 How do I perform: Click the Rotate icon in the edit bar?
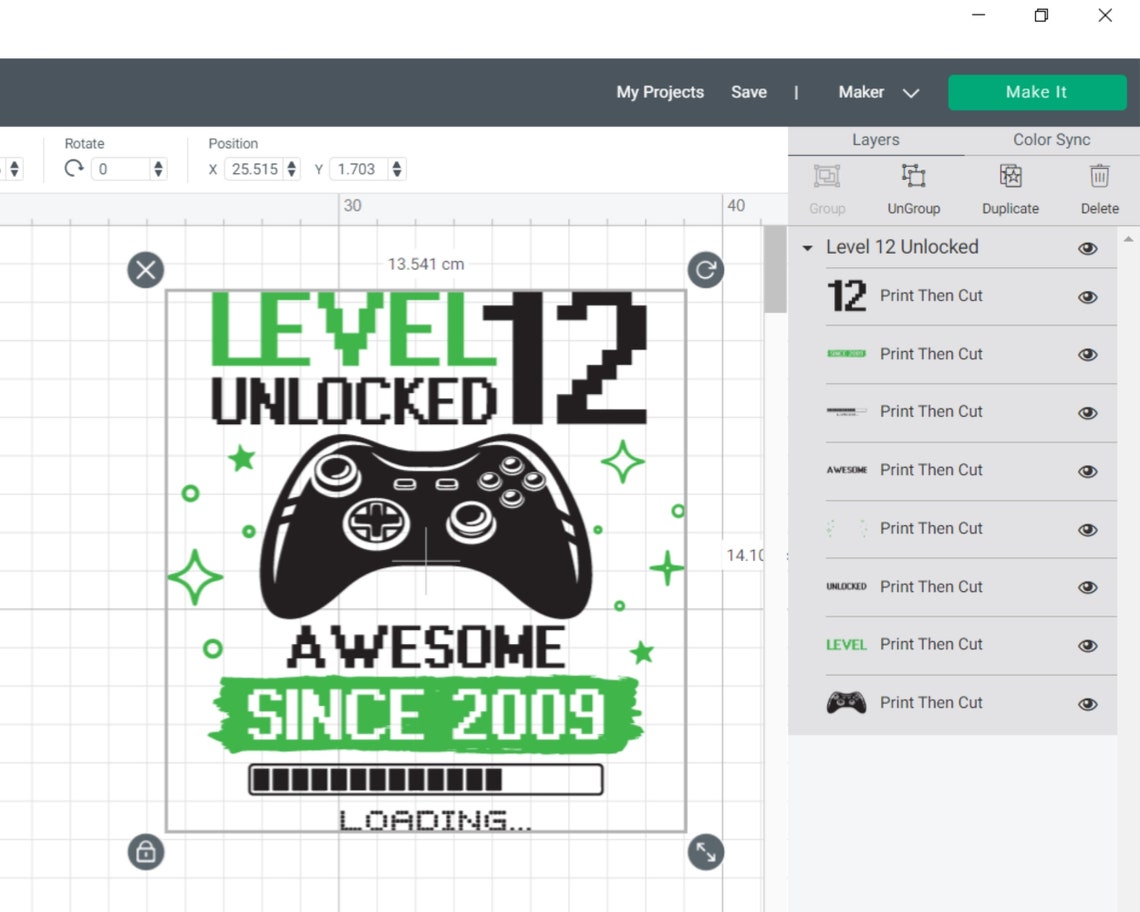click(73, 168)
